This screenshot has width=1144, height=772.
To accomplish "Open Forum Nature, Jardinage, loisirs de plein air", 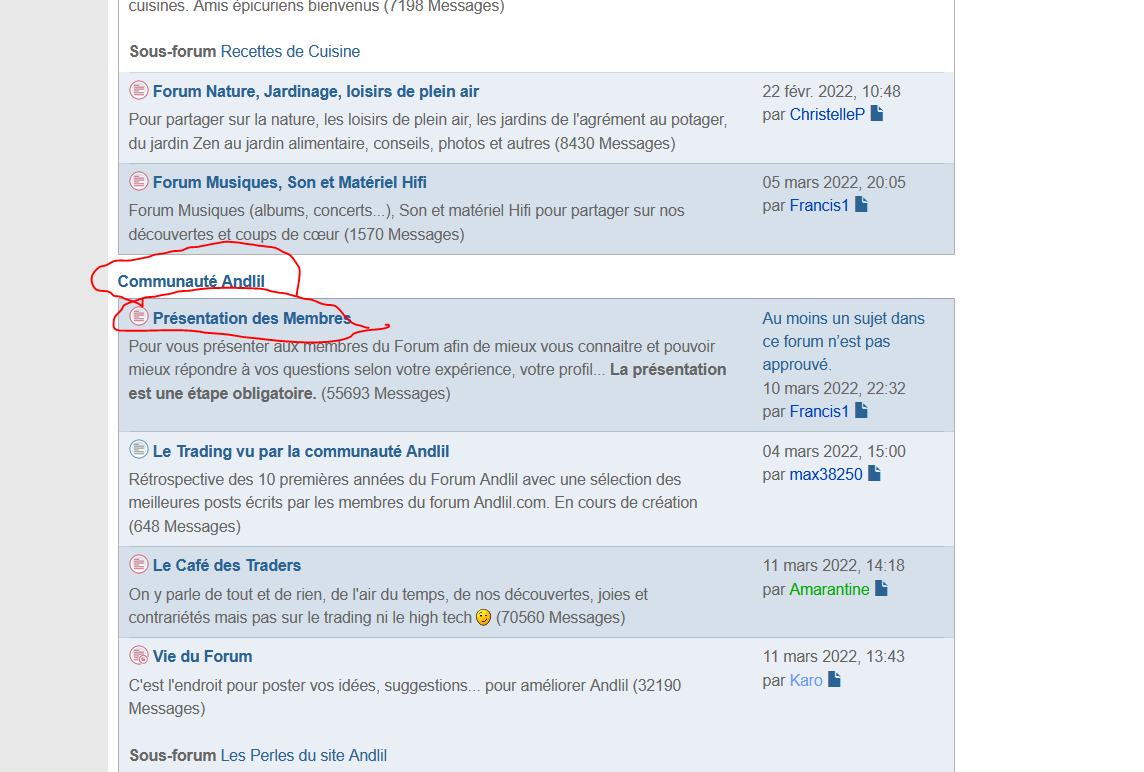I will pyautogui.click(x=315, y=91).
